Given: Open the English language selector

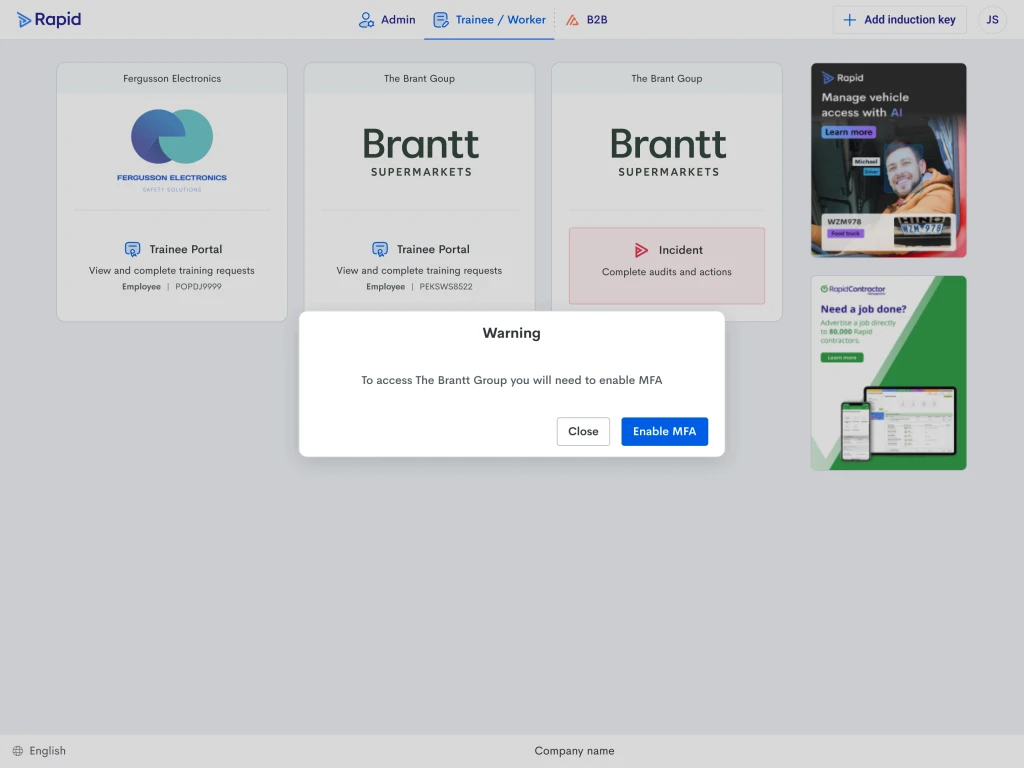Looking at the screenshot, I should 39,751.
